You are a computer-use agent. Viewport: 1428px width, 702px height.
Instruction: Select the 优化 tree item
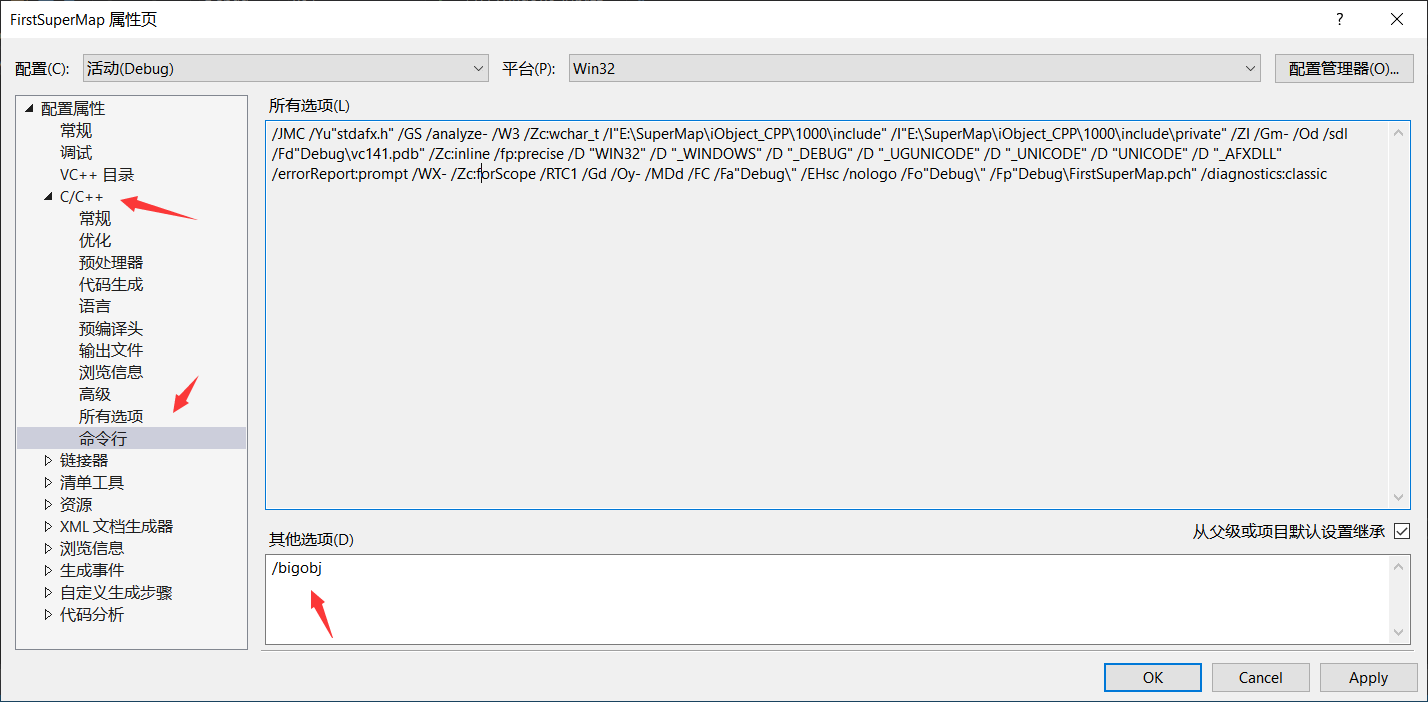pyautogui.click(x=95, y=240)
